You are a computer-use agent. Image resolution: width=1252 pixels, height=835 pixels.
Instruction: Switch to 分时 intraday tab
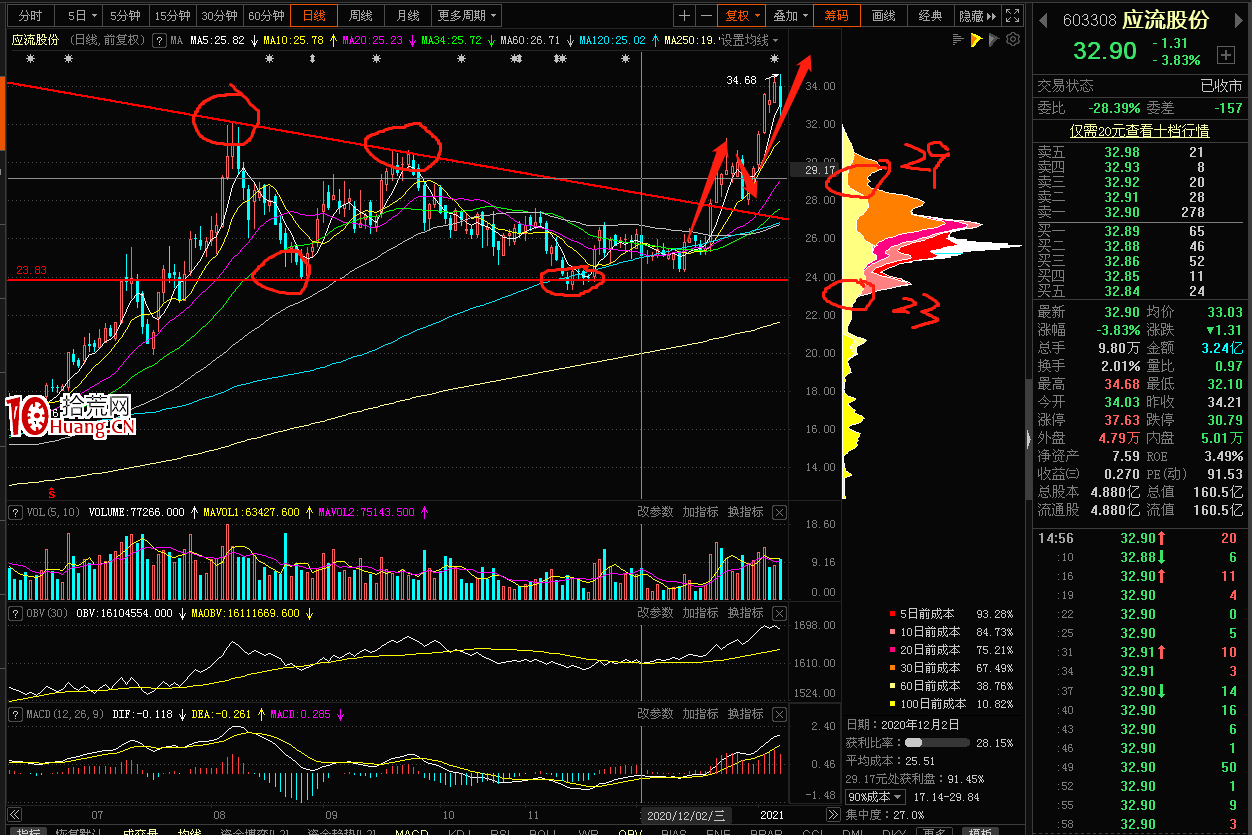click(30, 16)
